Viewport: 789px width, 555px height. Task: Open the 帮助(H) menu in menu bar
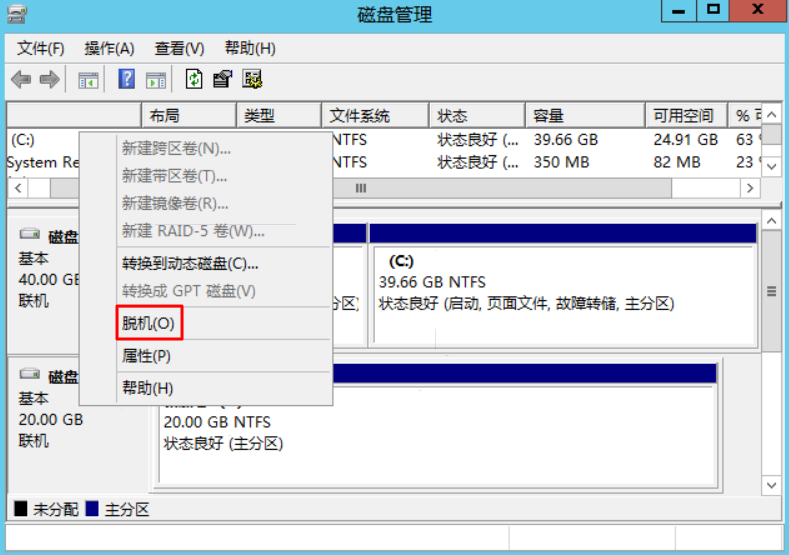250,49
